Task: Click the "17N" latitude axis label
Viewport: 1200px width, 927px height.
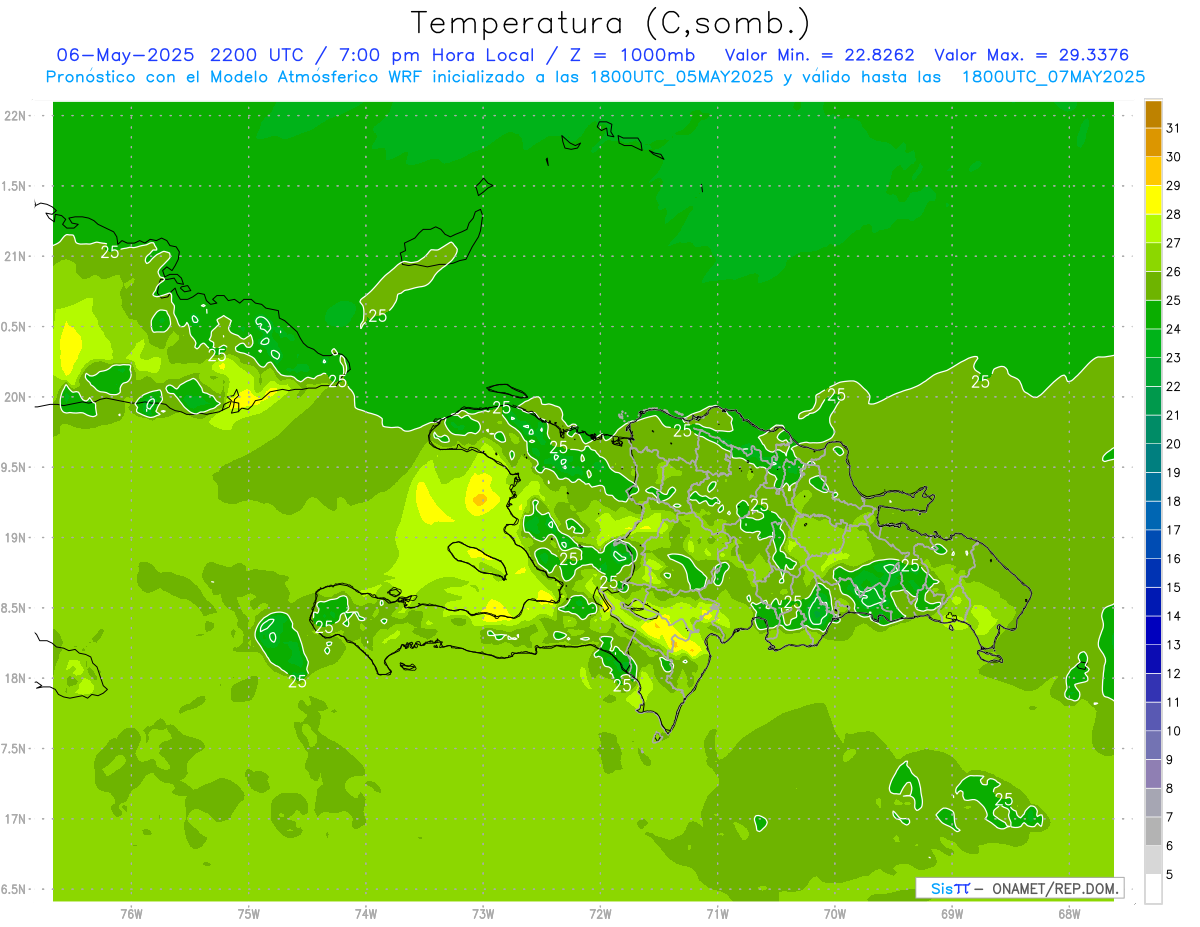Action: pos(15,819)
